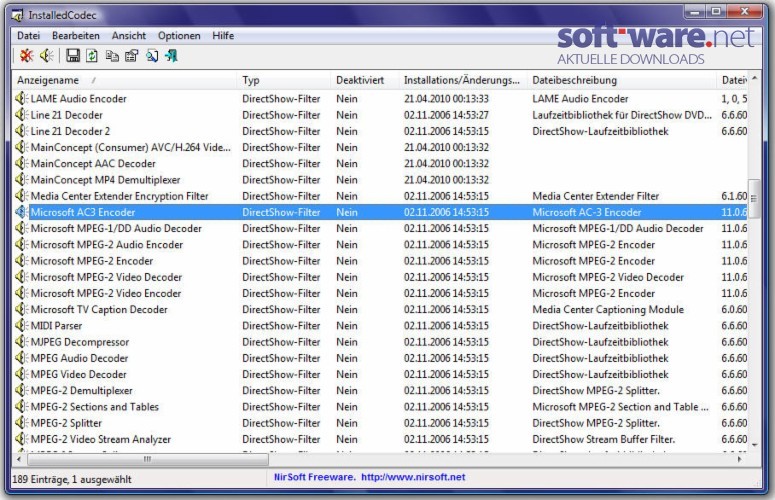Select the Microsoft MPEG-1/DD Audio Decoder row name

(116, 228)
